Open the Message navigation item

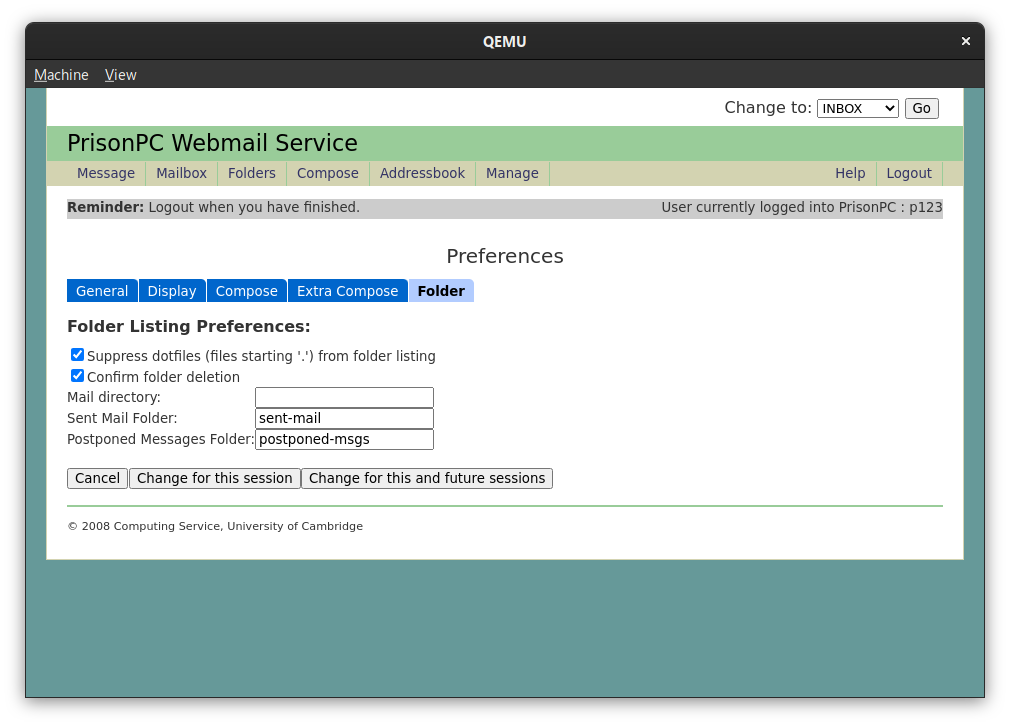pyautogui.click(x=106, y=173)
